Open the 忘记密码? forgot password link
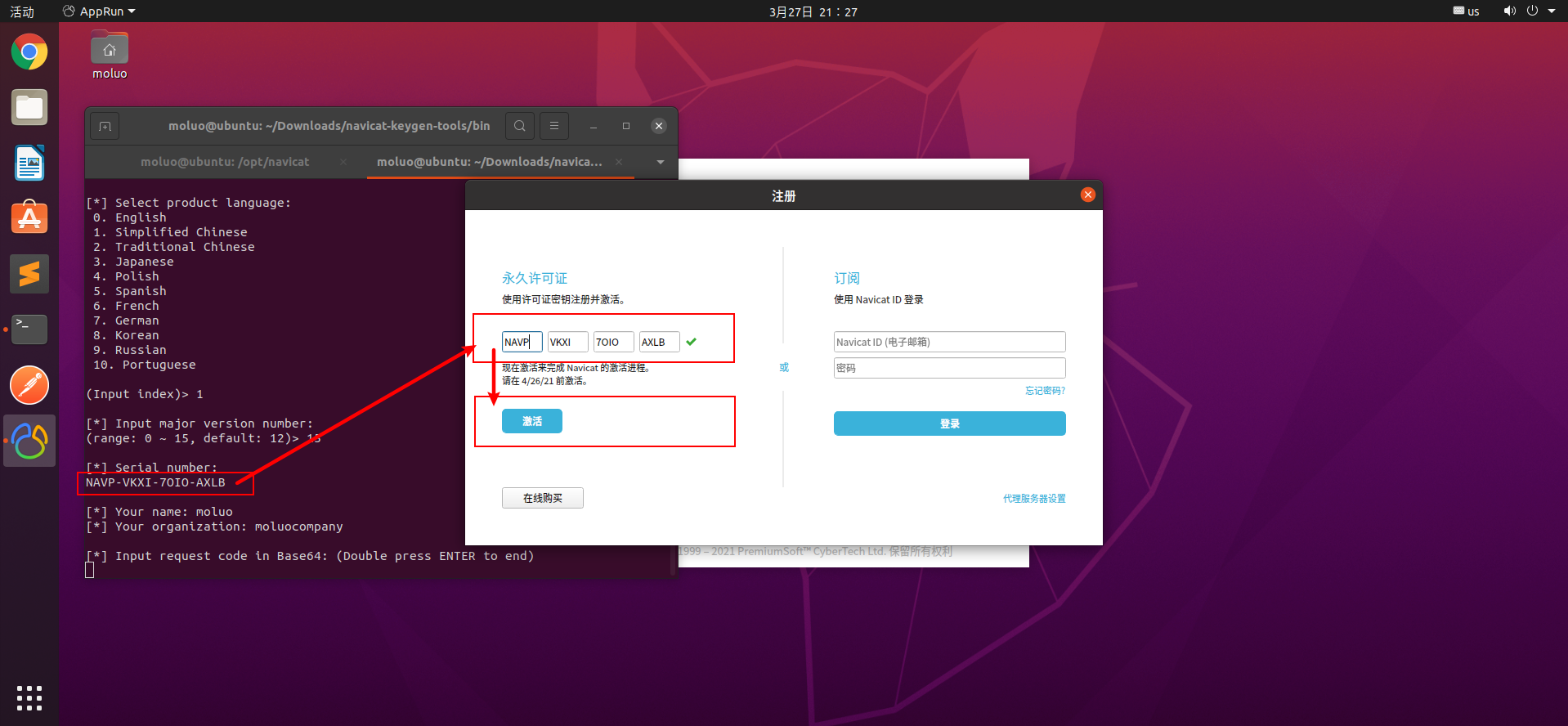The image size is (1568, 726). 1046,391
